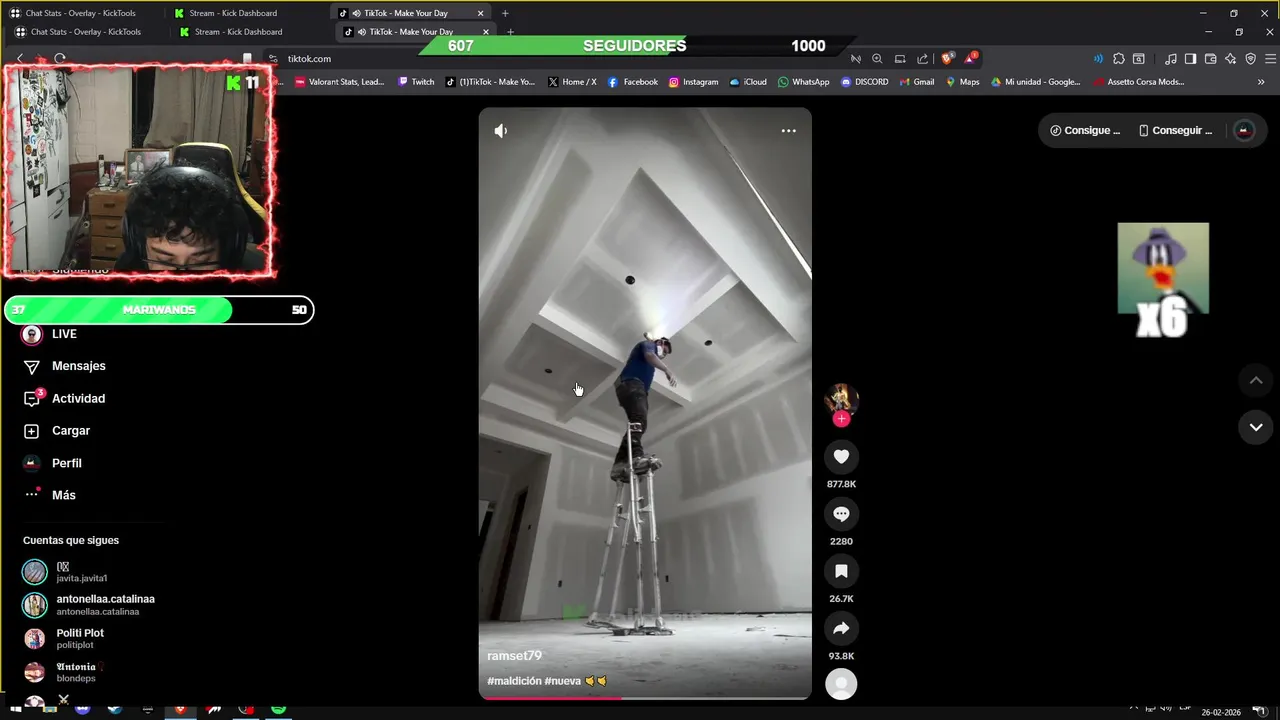Image resolution: width=1280 pixels, height=720 pixels.
Task: Close the TikTok tab in the top row
Action: pyautogui.click(x=481, y=13)
